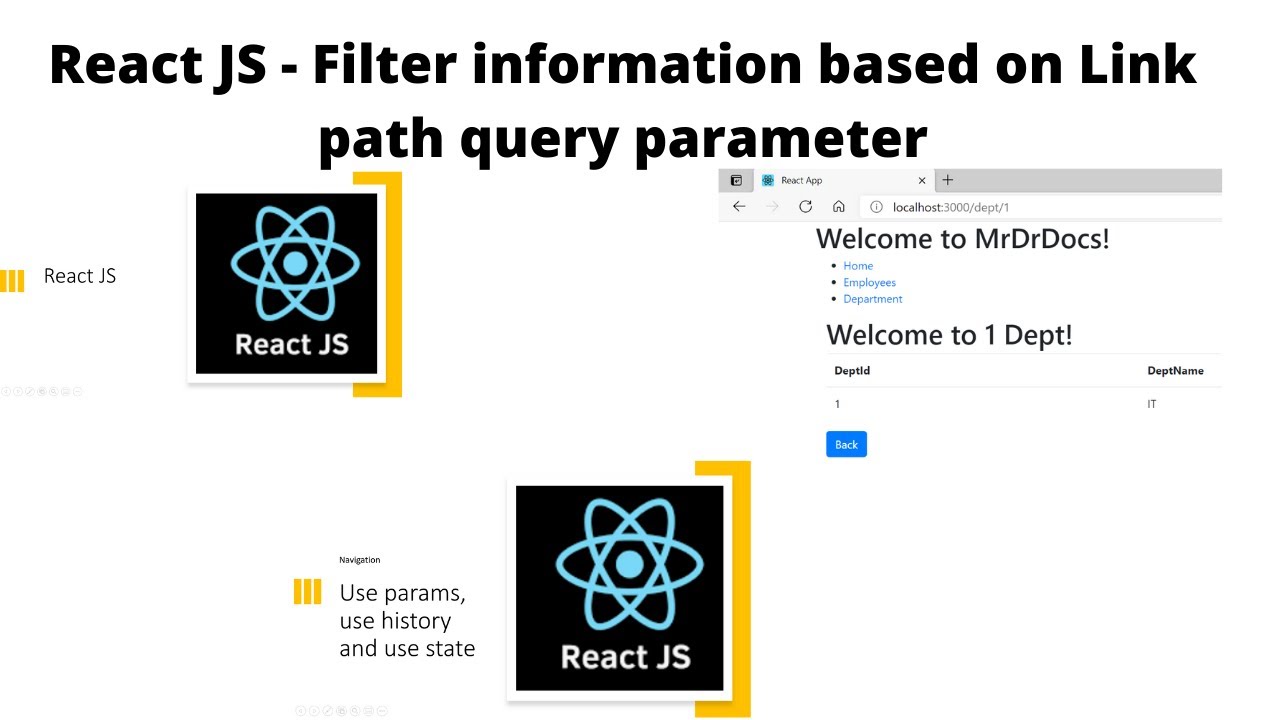Click the lower React JS logo thumbnail

(619, 588)
